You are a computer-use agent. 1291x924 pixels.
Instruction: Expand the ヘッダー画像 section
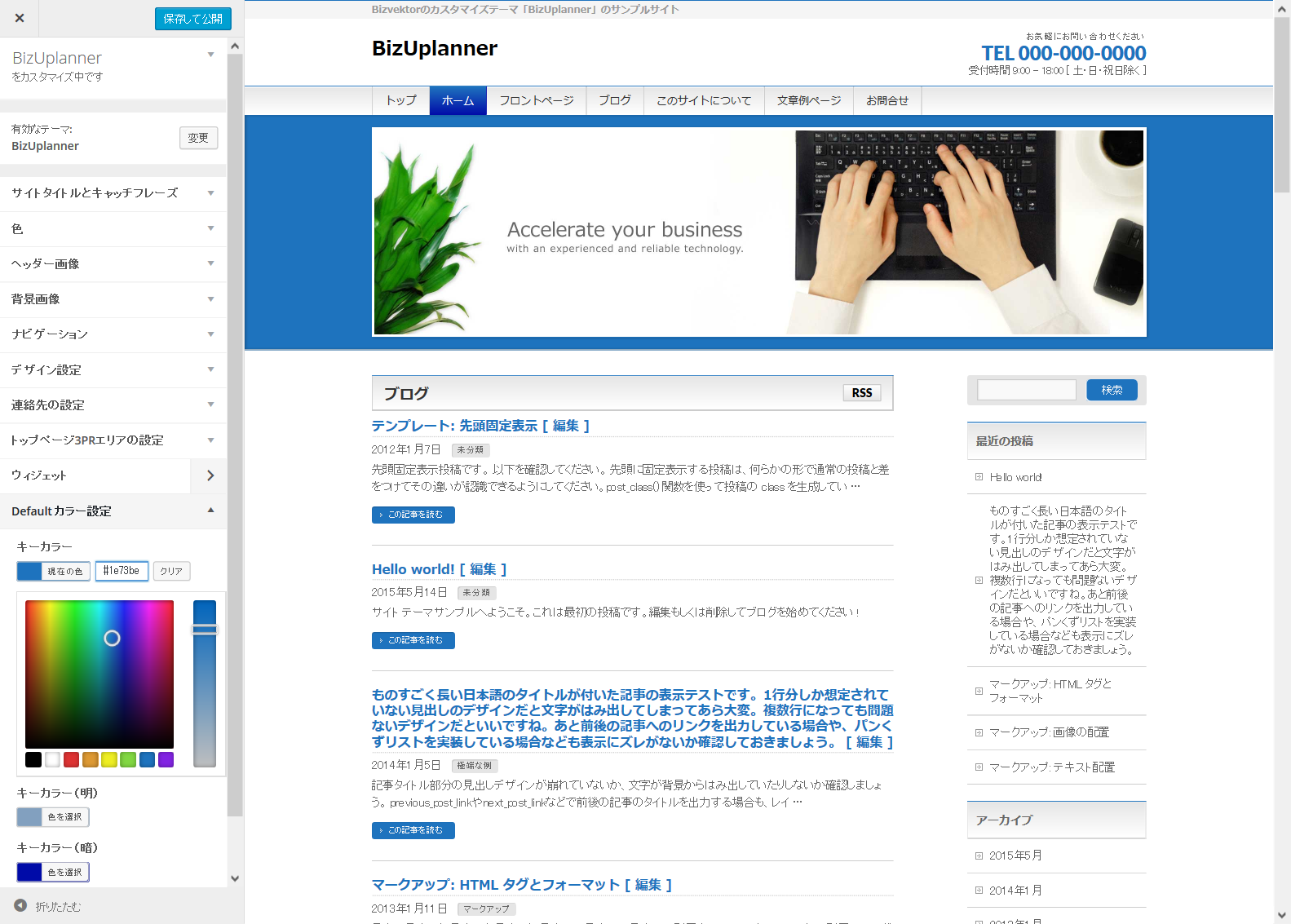click(113, 264)
